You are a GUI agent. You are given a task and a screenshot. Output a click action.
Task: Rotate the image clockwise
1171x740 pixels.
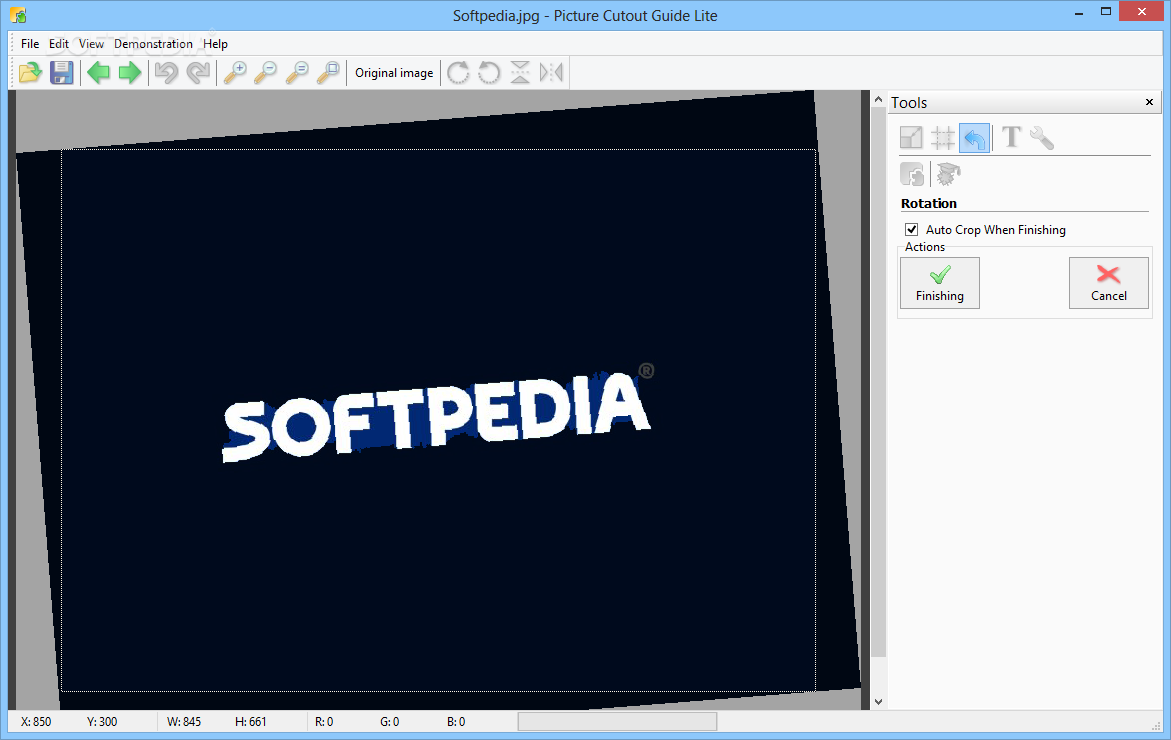(x=458, y=72)
